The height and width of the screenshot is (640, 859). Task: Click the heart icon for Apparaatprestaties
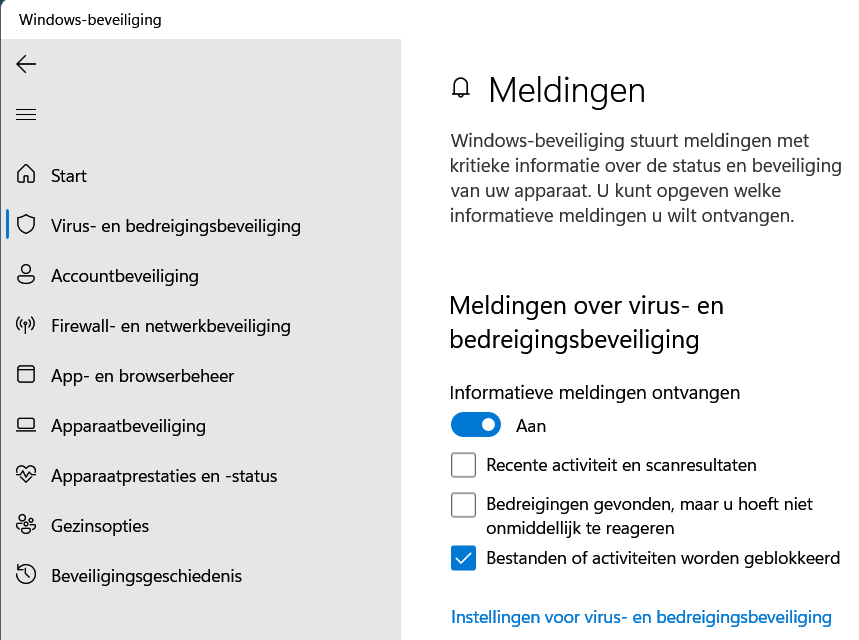pos(27,475)
